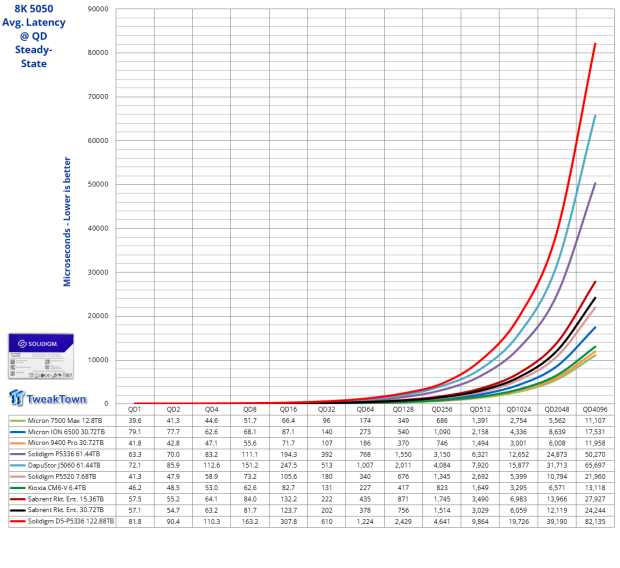Click the 90000 y-axis label
The image size is (620, 568).
click(98, 9)
